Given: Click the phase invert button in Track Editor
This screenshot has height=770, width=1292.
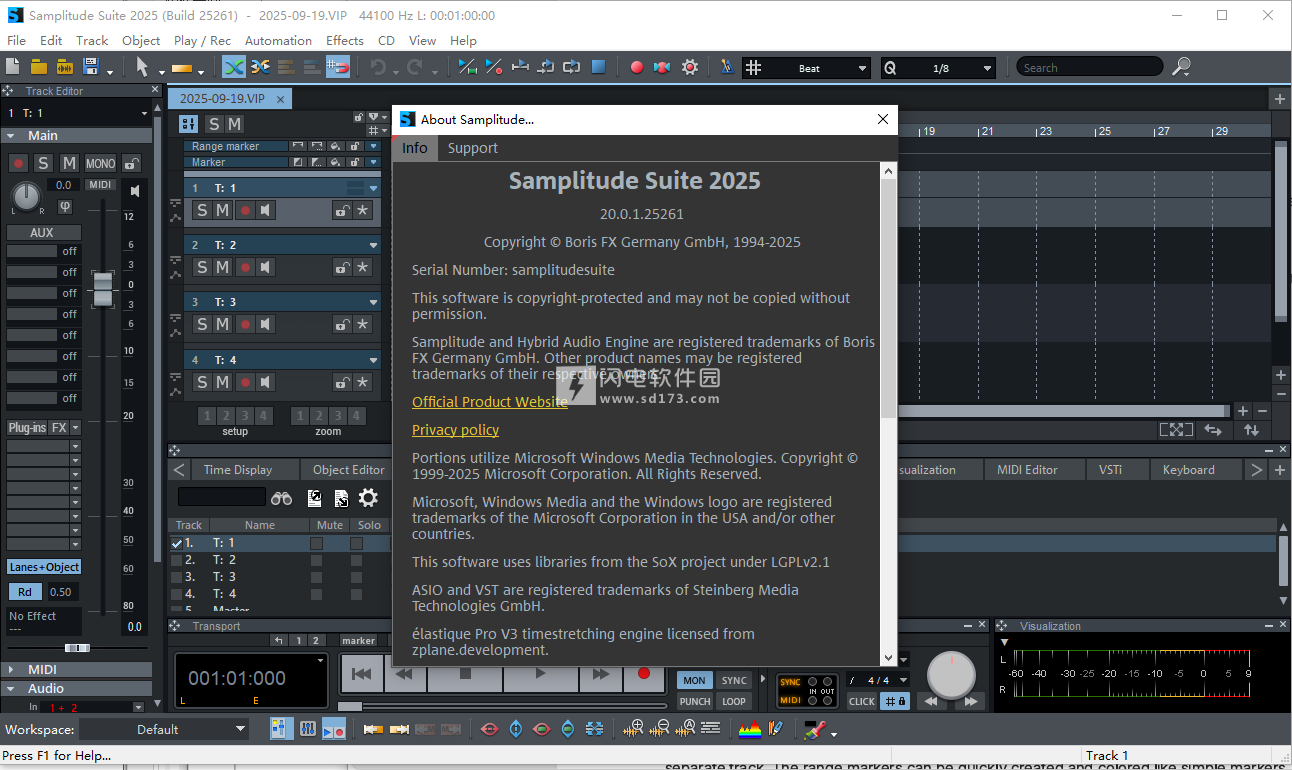Looking at the screenshot, I should coord(65,206).
